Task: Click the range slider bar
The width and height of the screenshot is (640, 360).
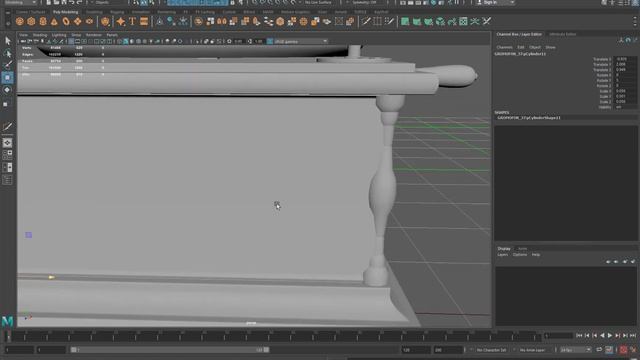Action: coord(170,350)
